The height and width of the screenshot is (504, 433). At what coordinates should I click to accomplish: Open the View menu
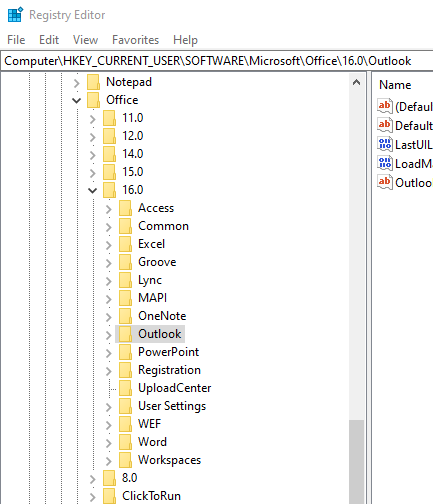(x=85, y=40)
